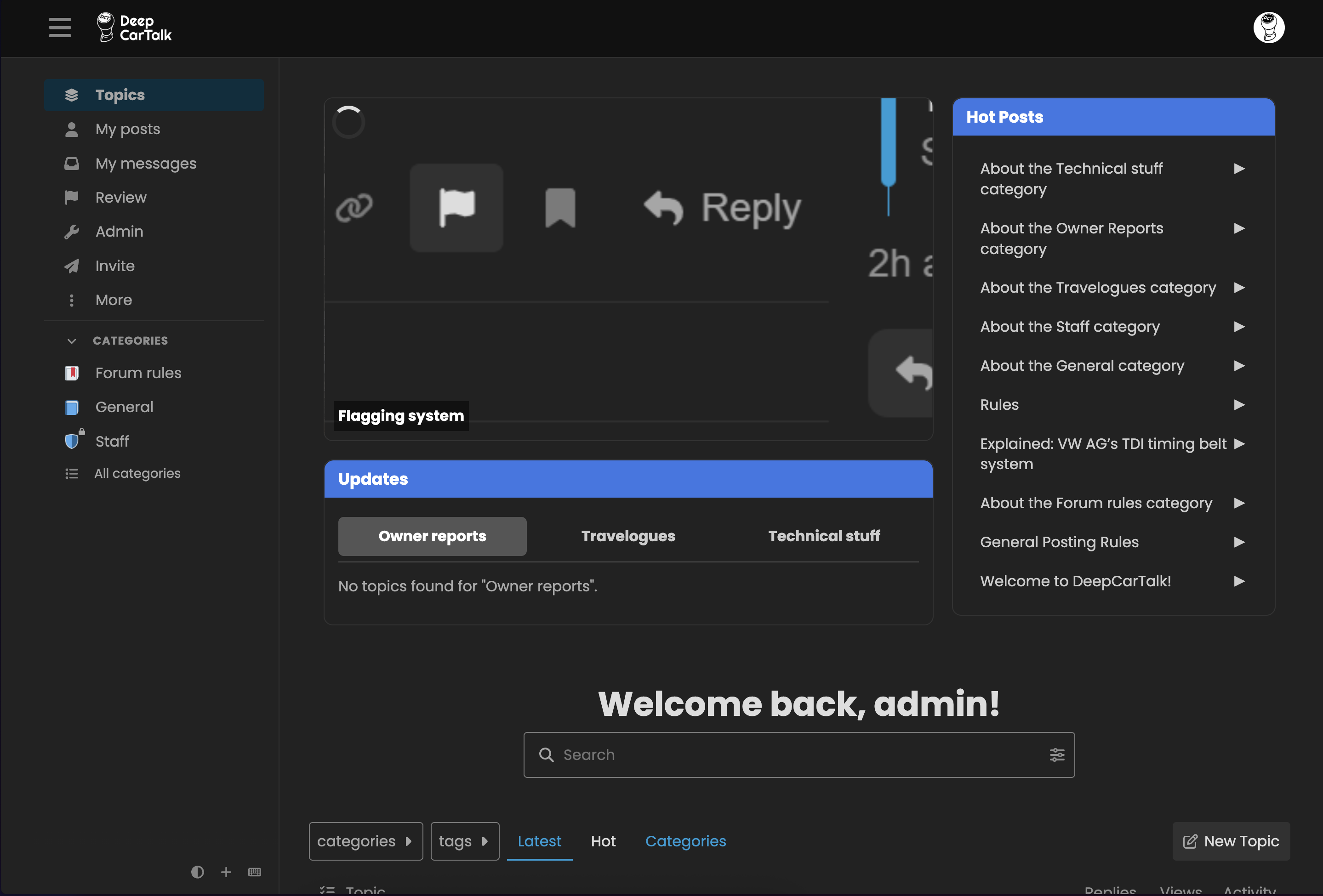
Task: Open the categories filter dropdown
Action: click(x=365, y=841)
